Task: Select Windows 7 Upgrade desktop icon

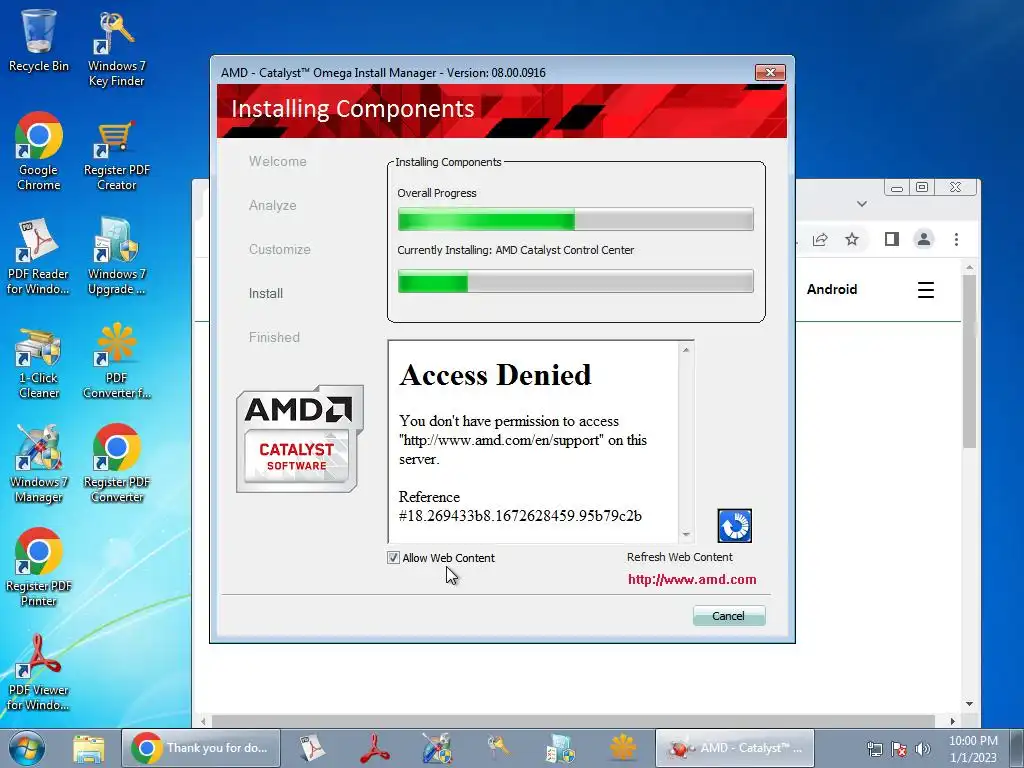Action: click(x=116, y=257)
